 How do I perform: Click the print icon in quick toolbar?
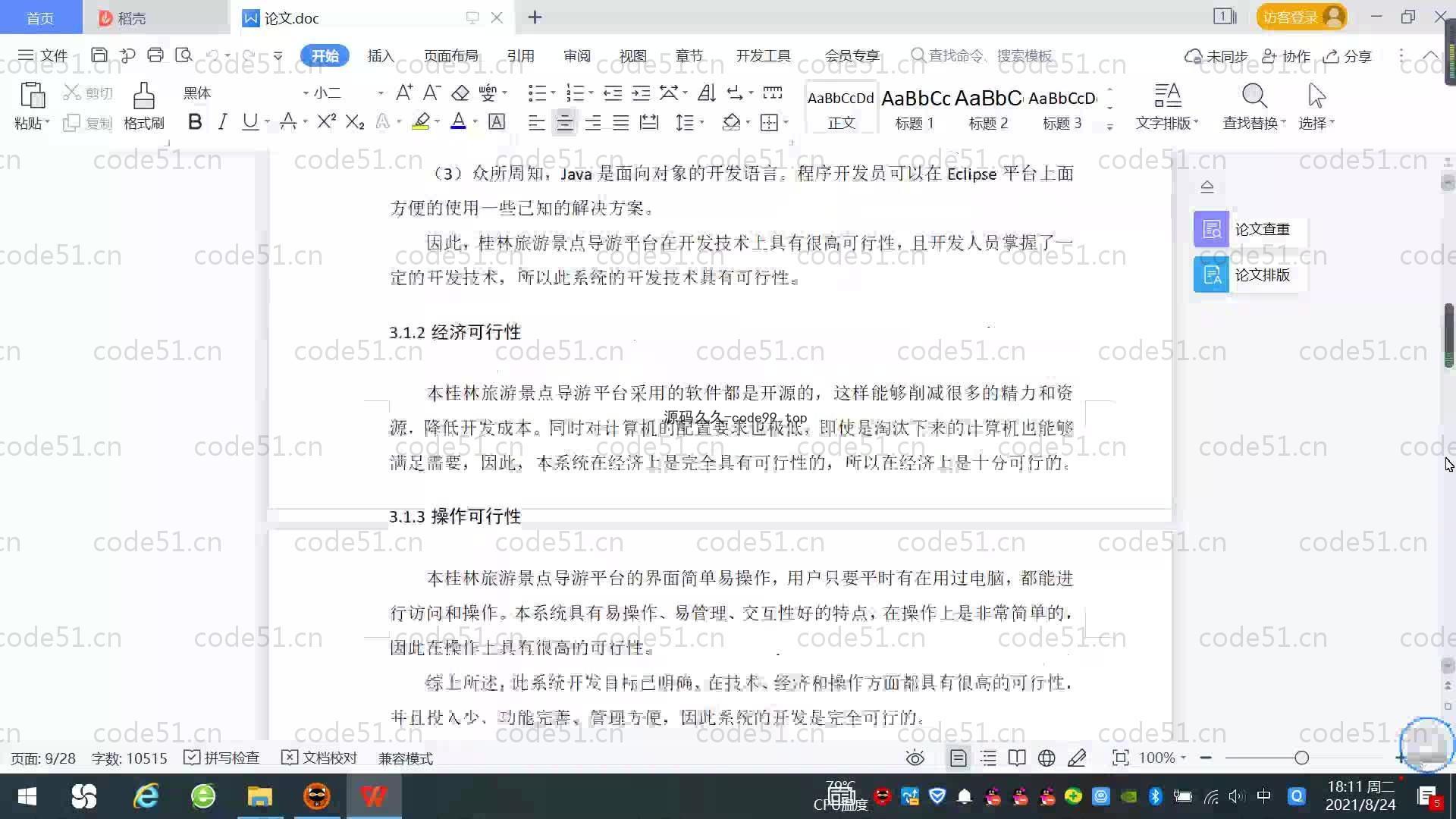pos(155,55)
